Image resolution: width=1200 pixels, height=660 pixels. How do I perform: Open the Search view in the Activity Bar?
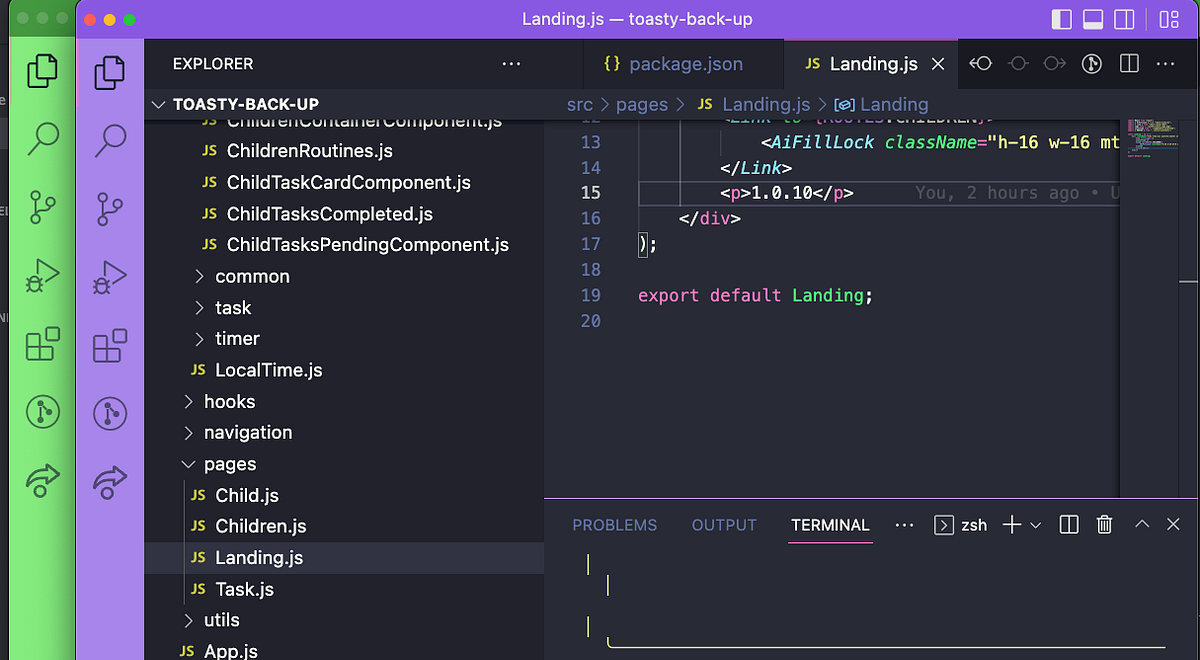click(110, 140)
